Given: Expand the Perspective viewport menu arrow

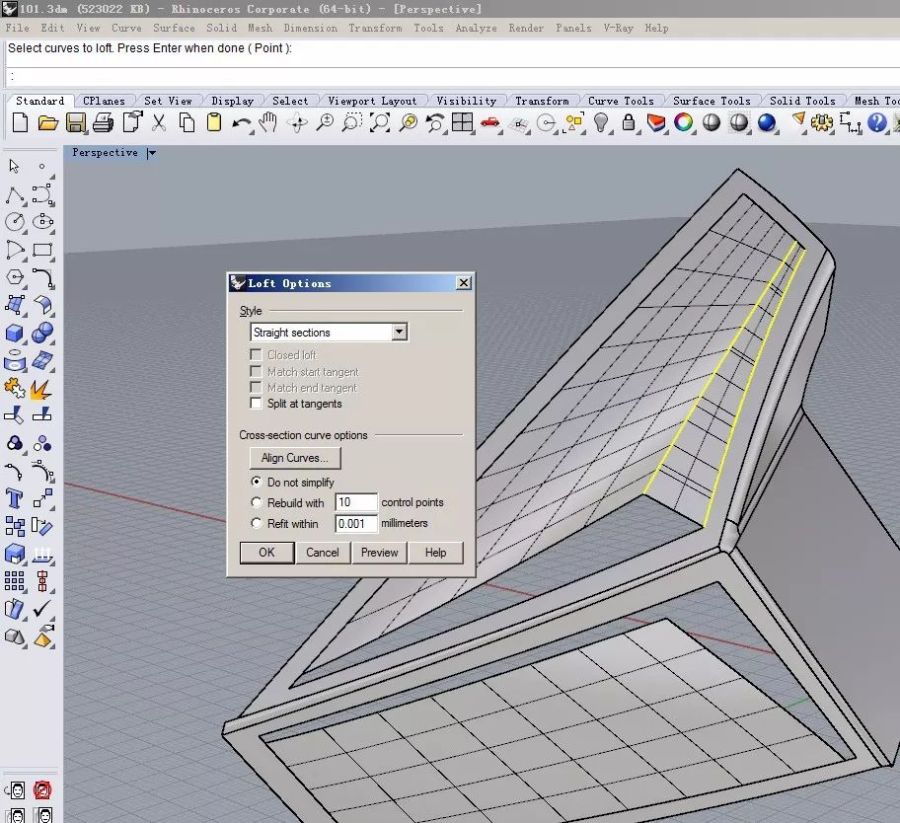Looking at the screenshot, I should coord(152,153).
